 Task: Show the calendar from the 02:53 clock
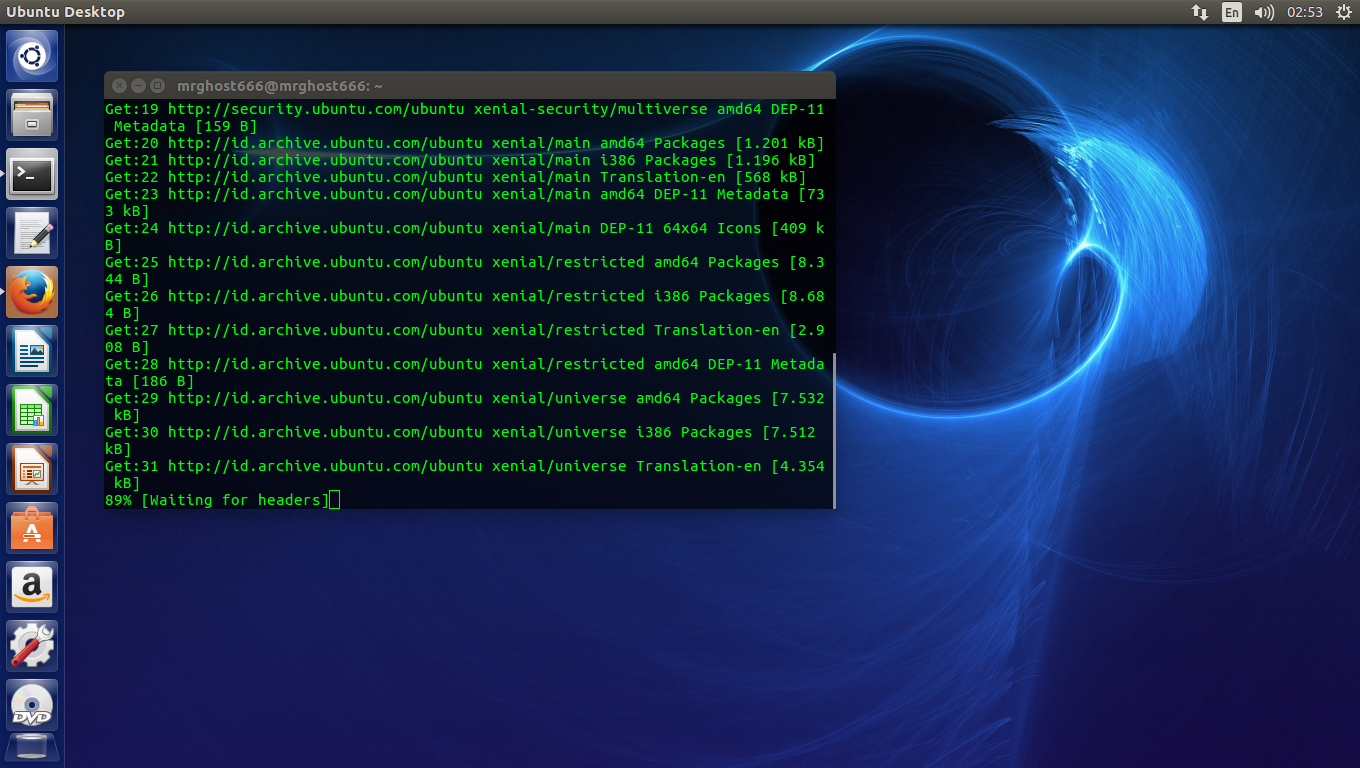point(1304,12)
